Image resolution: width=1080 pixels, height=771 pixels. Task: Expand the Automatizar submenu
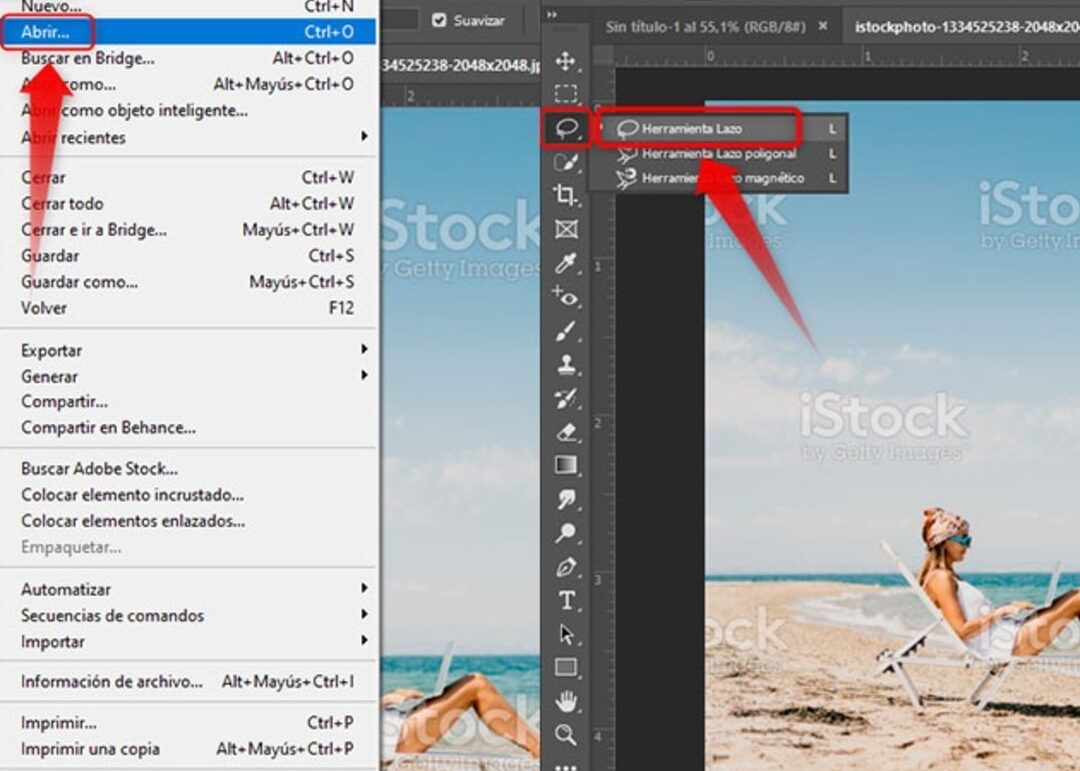point(188,590)
